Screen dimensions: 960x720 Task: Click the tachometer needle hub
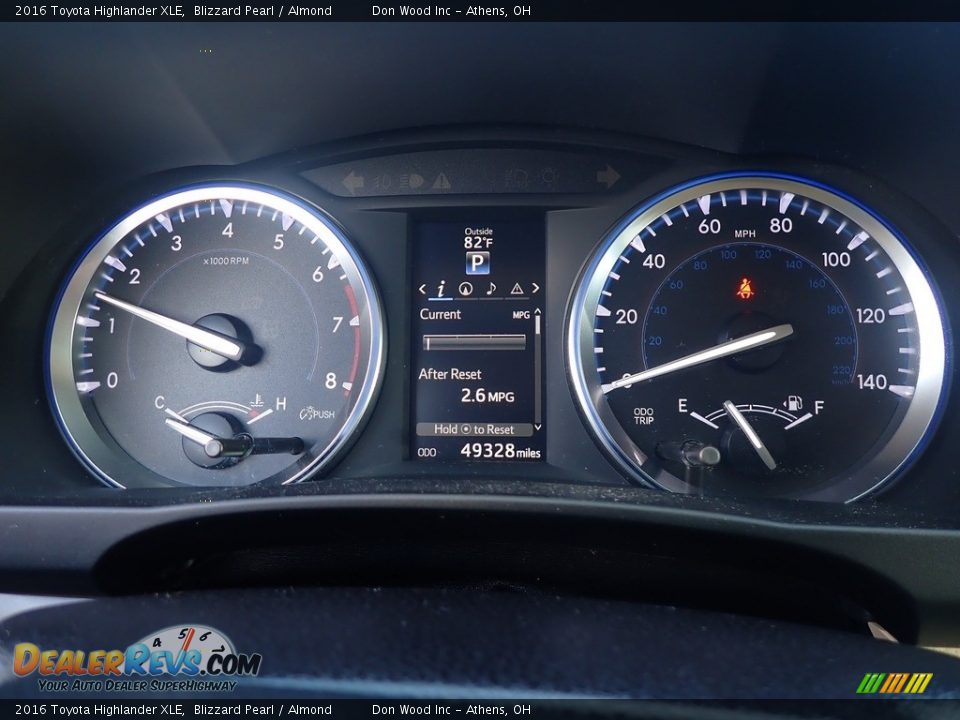pyautogui.click(x=219, y=342)
